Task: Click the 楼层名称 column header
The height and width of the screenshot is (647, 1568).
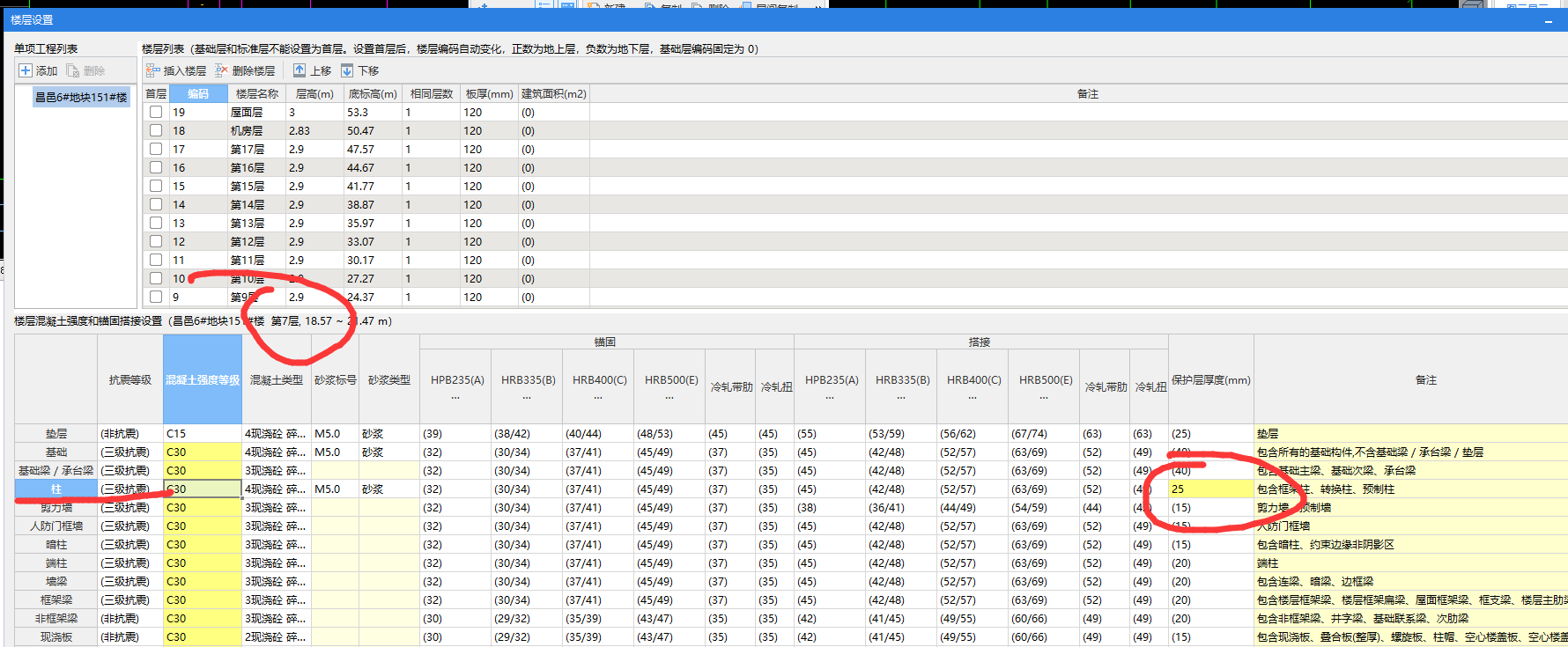Action: pos(257,93)
